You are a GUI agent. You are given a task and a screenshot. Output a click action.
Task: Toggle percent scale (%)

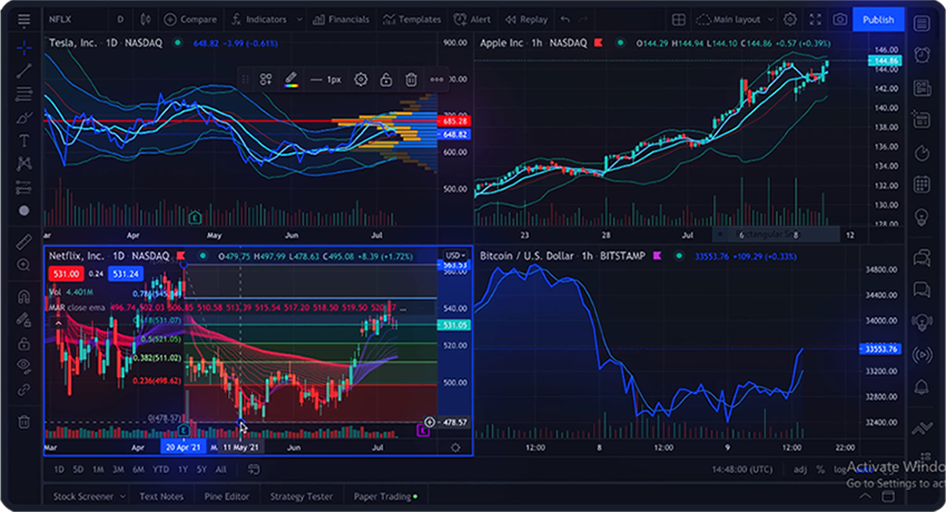821,469
